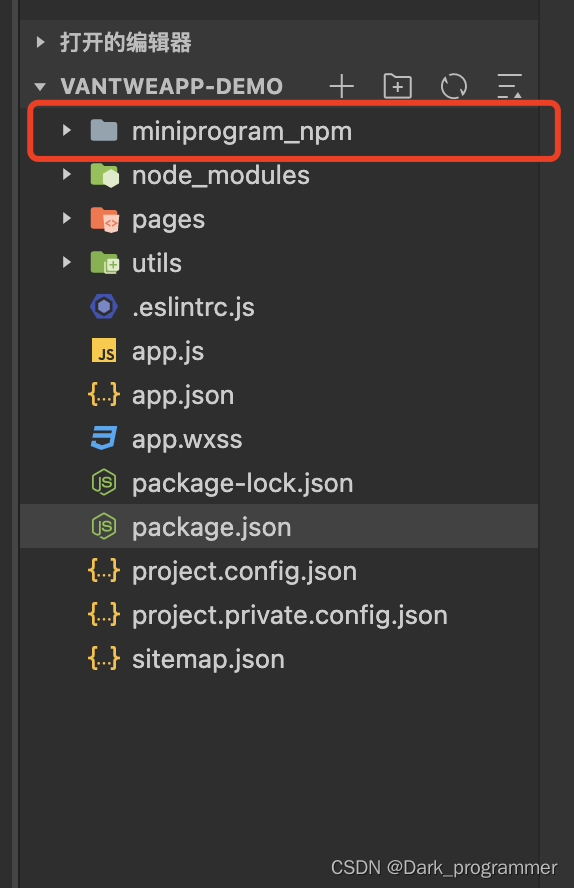Refresh the file explorer tree
Screen dimensions: 574x888
(454, 87)
